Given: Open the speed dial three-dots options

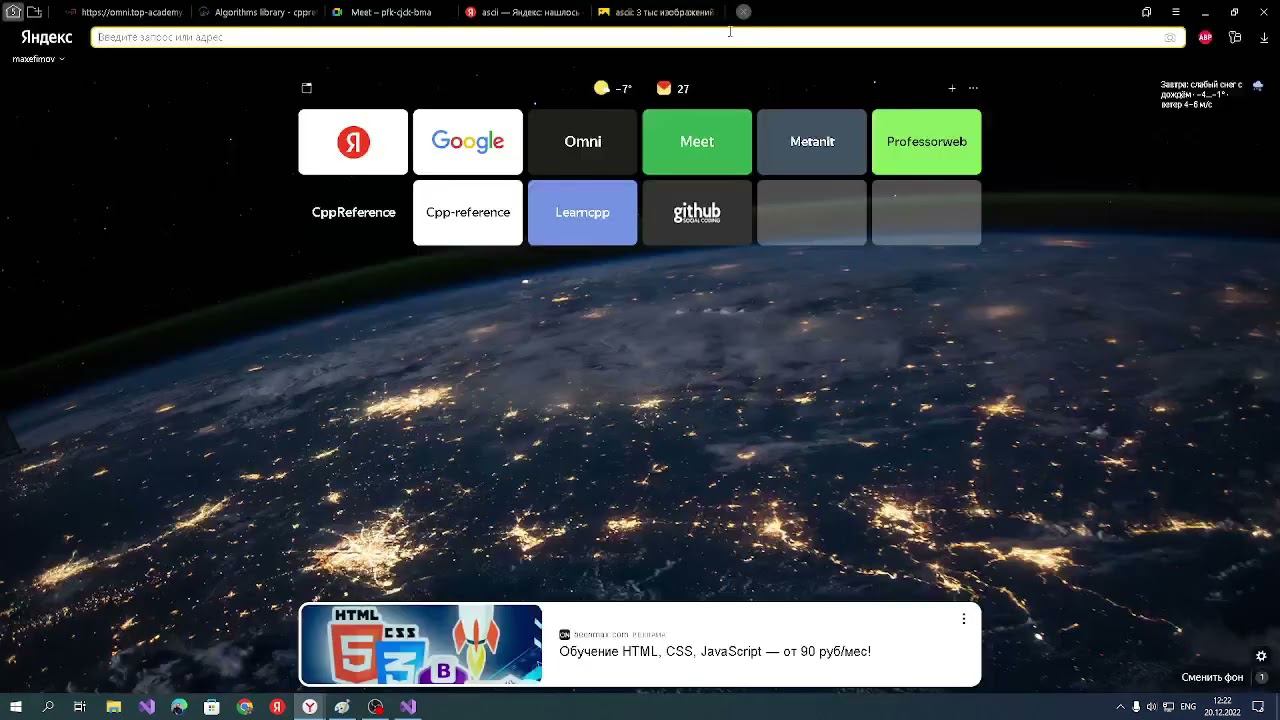Looking at the screenshot, I should (x=973, y=88).
